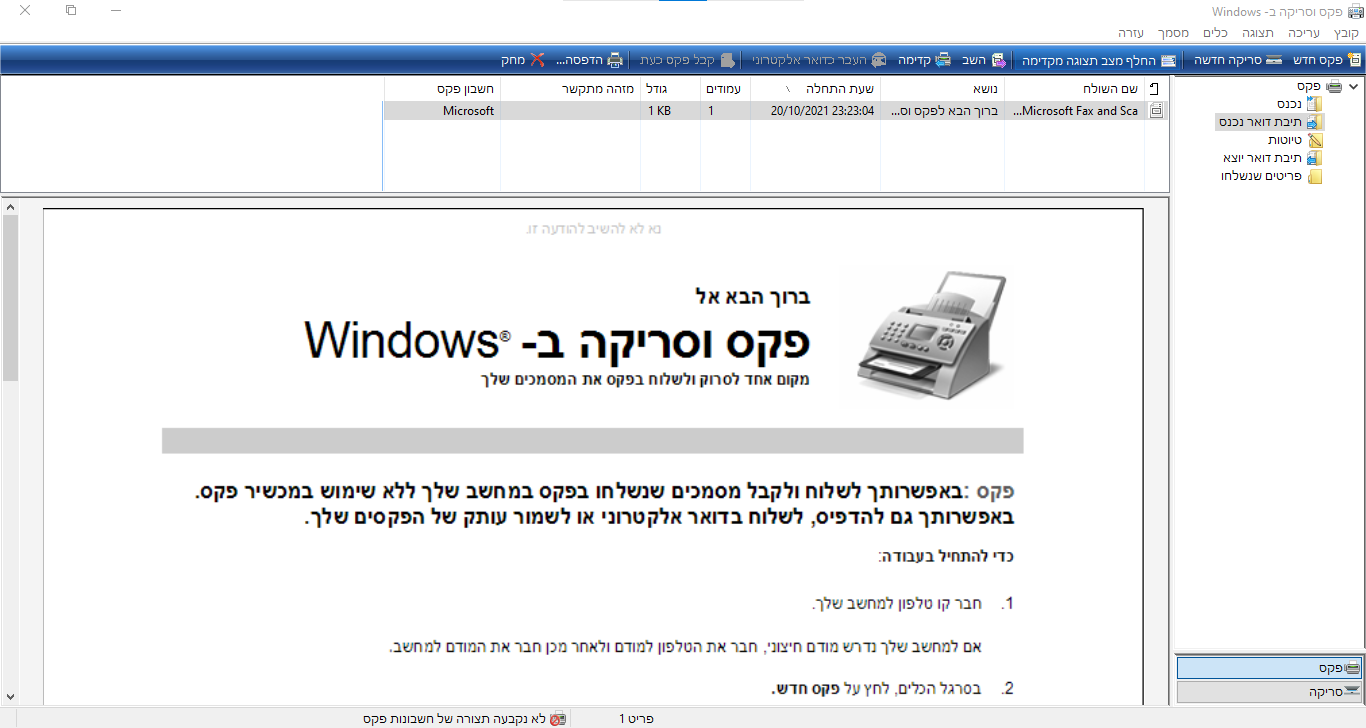This screenshot has height=728, width=1366.
Task: Click the preview pane vertical scrollbar thumb
Action: pos(10,298)
